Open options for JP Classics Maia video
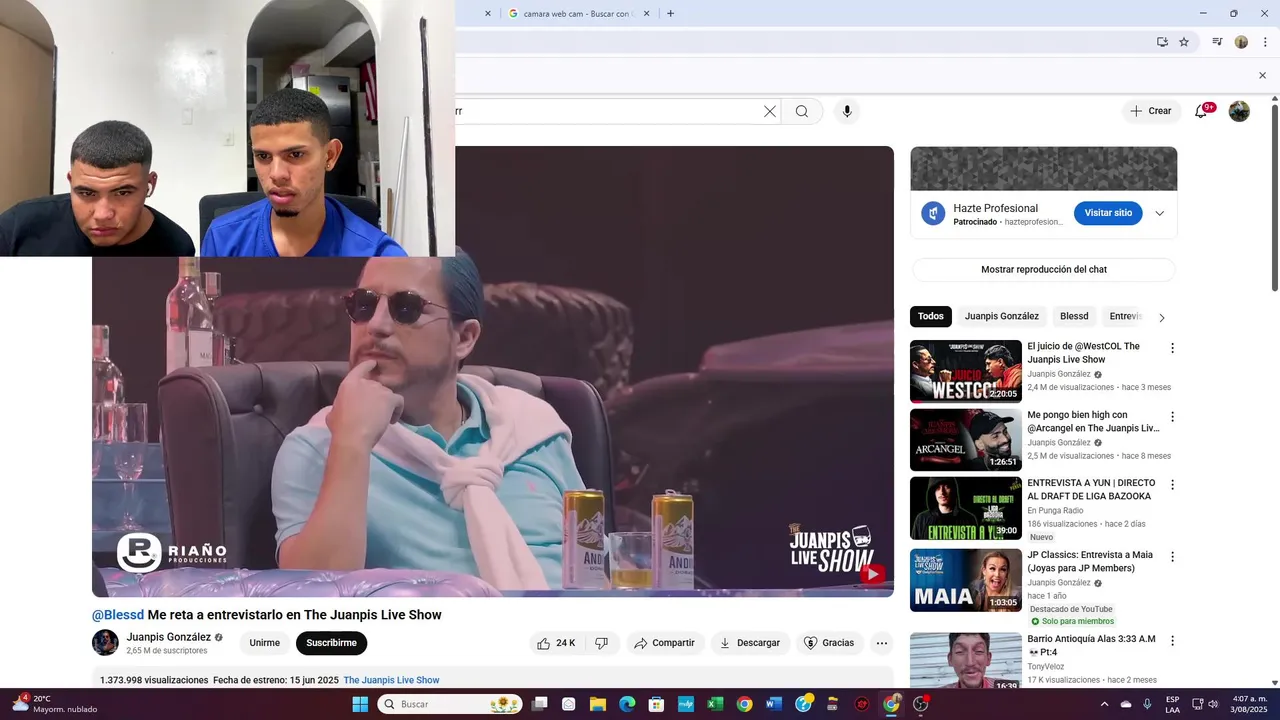This screenshot has width=1280, height=720. (x=1172, y=556)
